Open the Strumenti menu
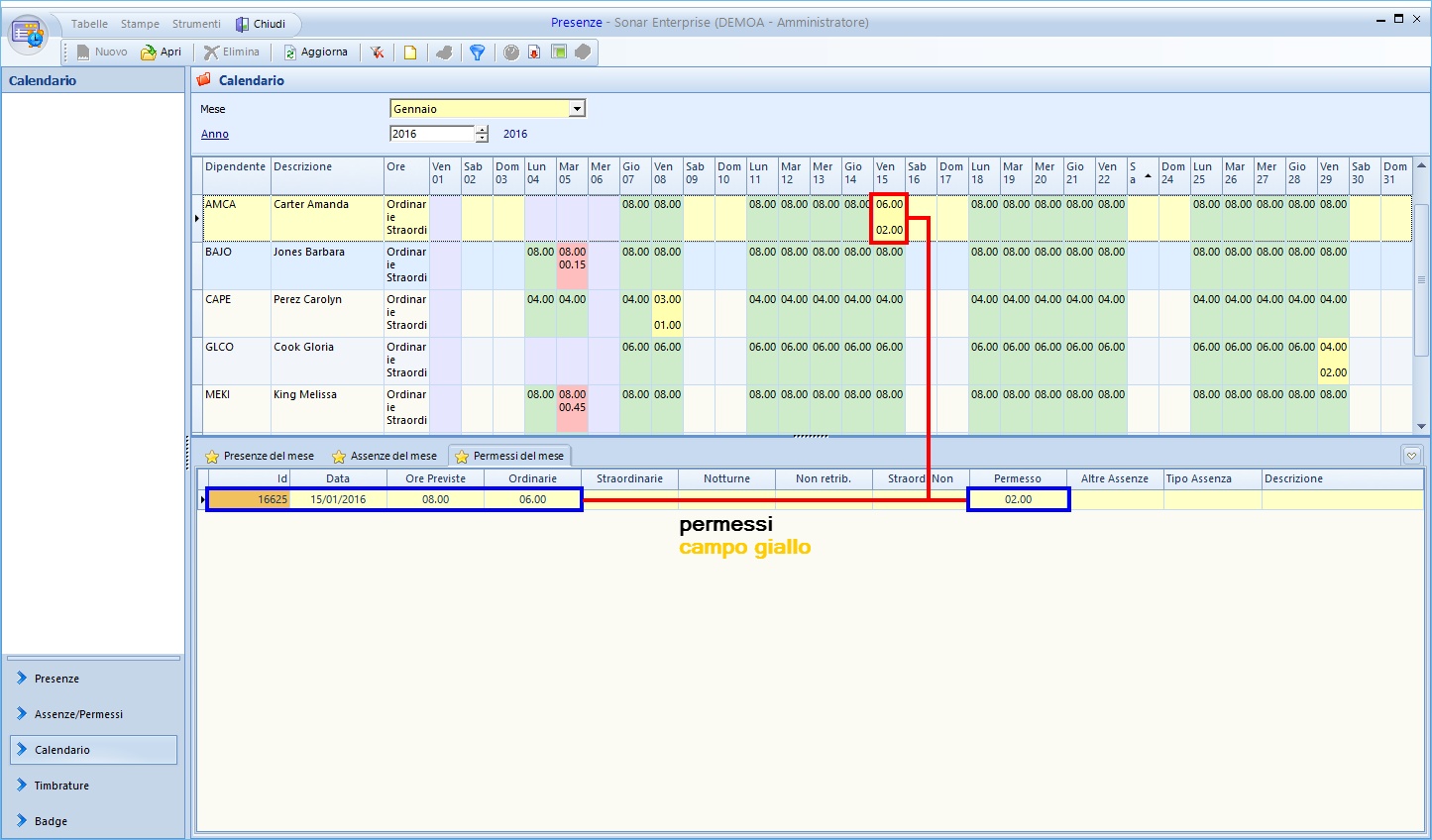The height and width of the screenshot is (840, 1432). 196,24
